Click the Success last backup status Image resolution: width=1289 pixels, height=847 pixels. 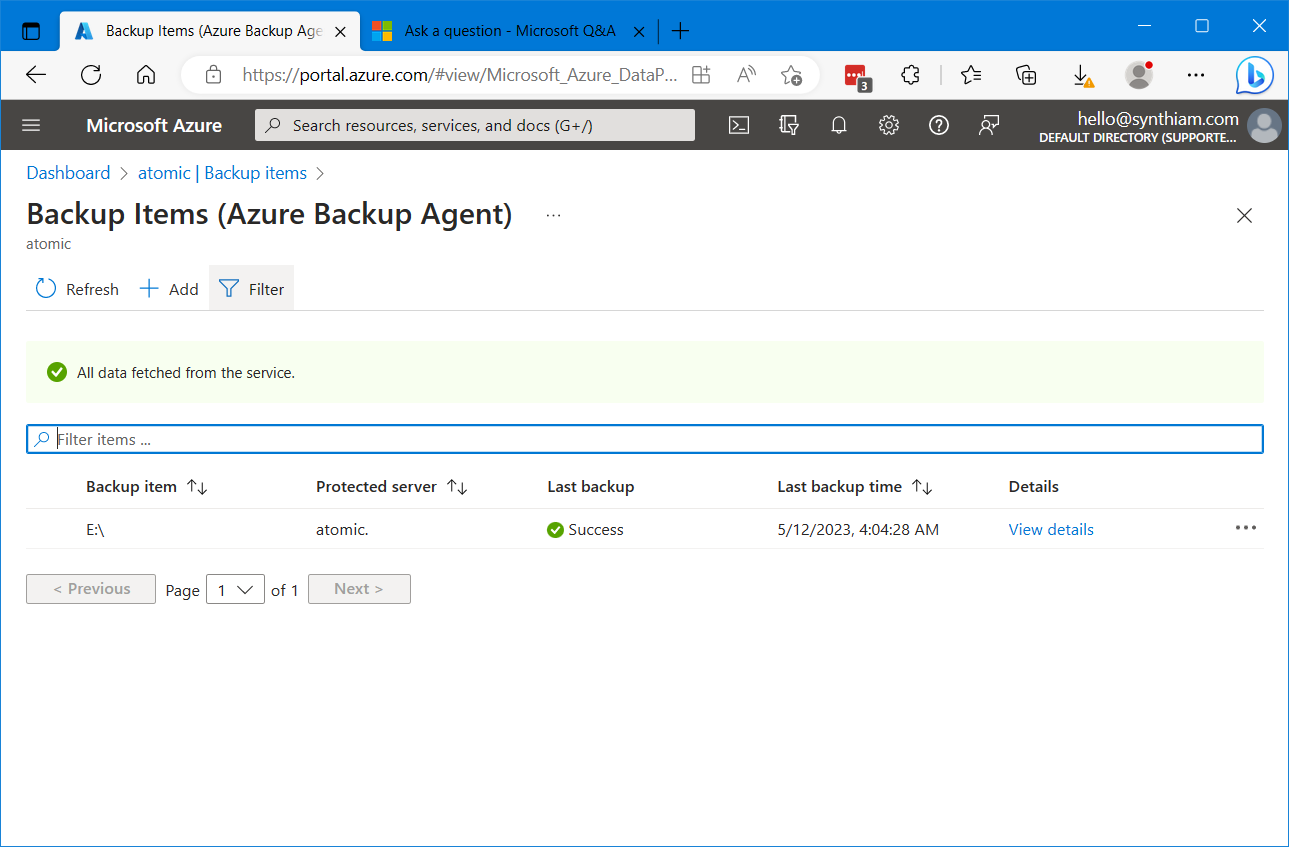click(585, 530)
